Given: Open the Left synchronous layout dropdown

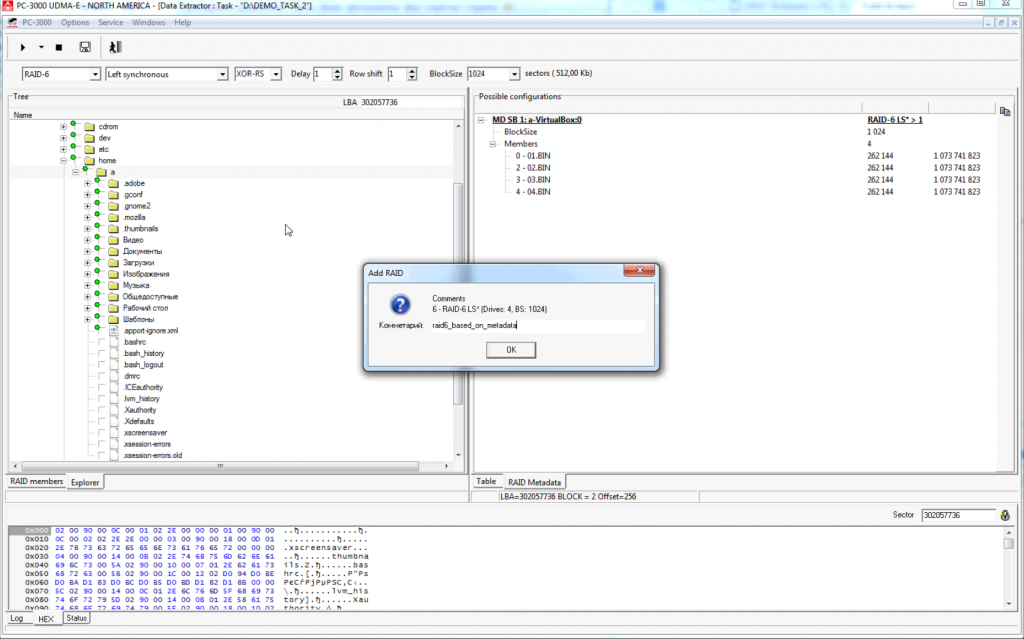Looking at the screenshot, I should click(x=223, y=74).
